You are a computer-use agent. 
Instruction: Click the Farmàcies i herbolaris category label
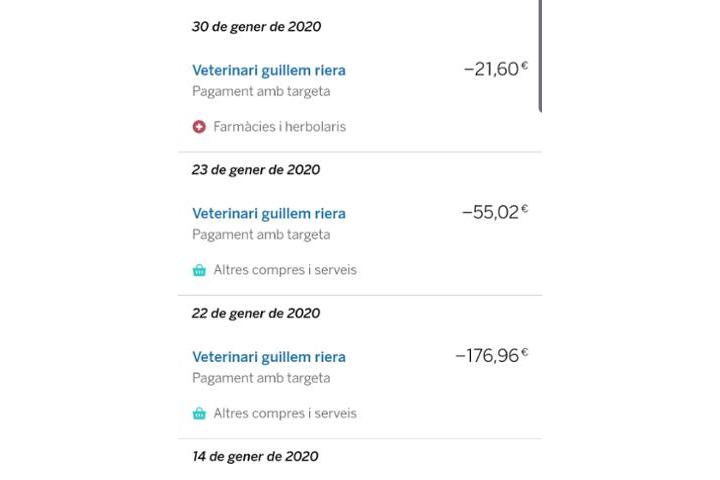(279, 127)
